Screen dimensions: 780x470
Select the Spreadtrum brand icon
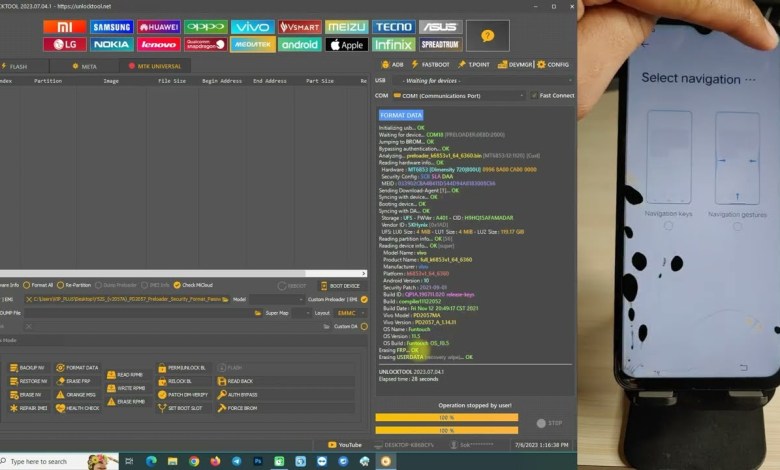(440, 45)
